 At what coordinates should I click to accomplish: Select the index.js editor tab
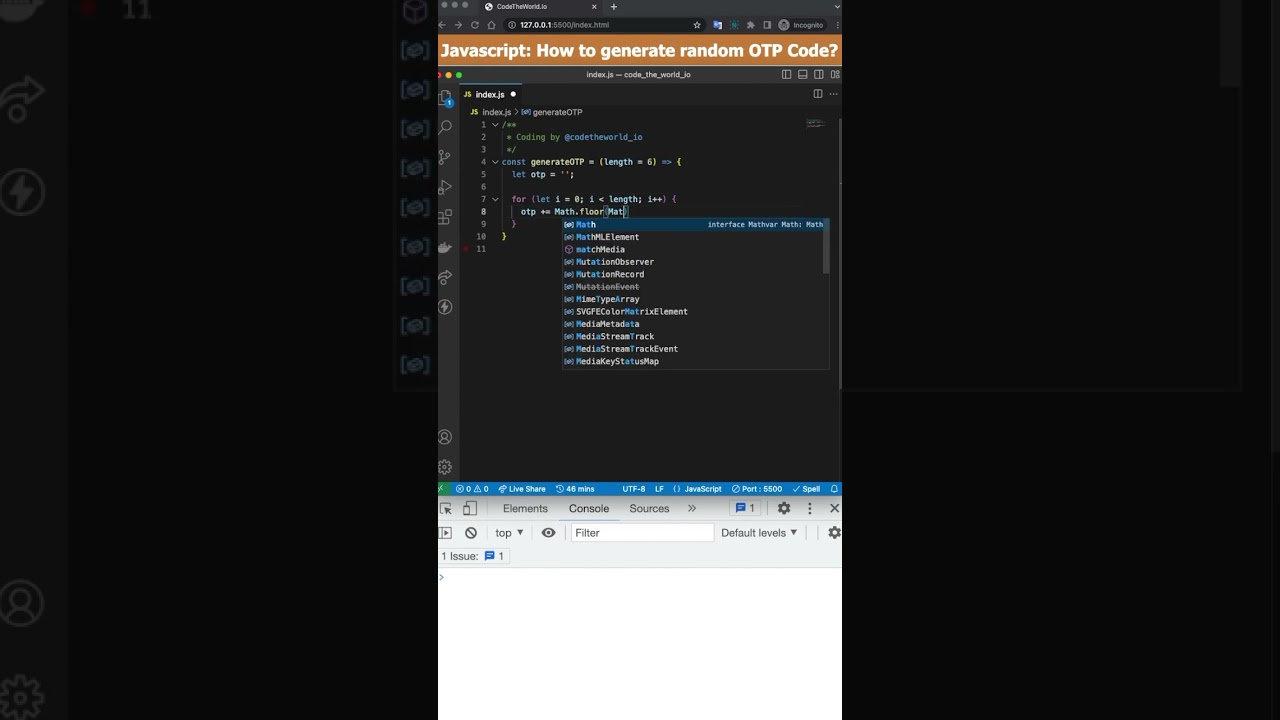490,94
